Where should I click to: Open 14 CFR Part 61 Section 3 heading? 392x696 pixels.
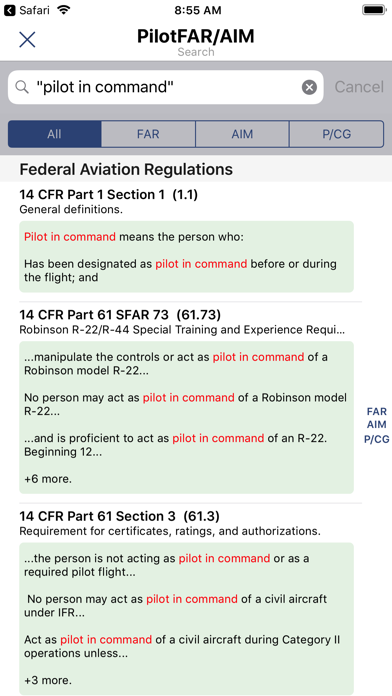pos(119,516)
